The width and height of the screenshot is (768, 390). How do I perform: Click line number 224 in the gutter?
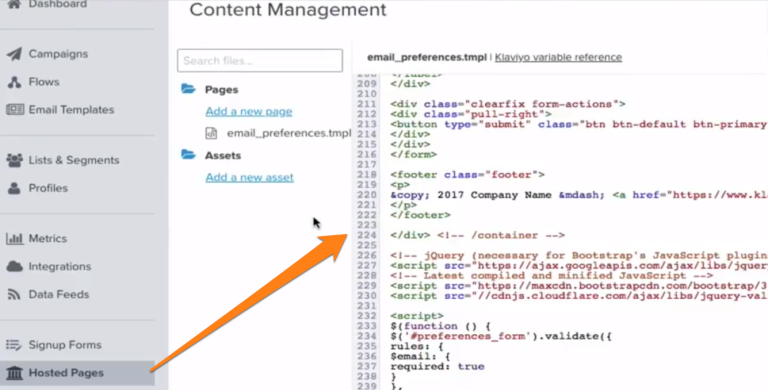(367, 235)
